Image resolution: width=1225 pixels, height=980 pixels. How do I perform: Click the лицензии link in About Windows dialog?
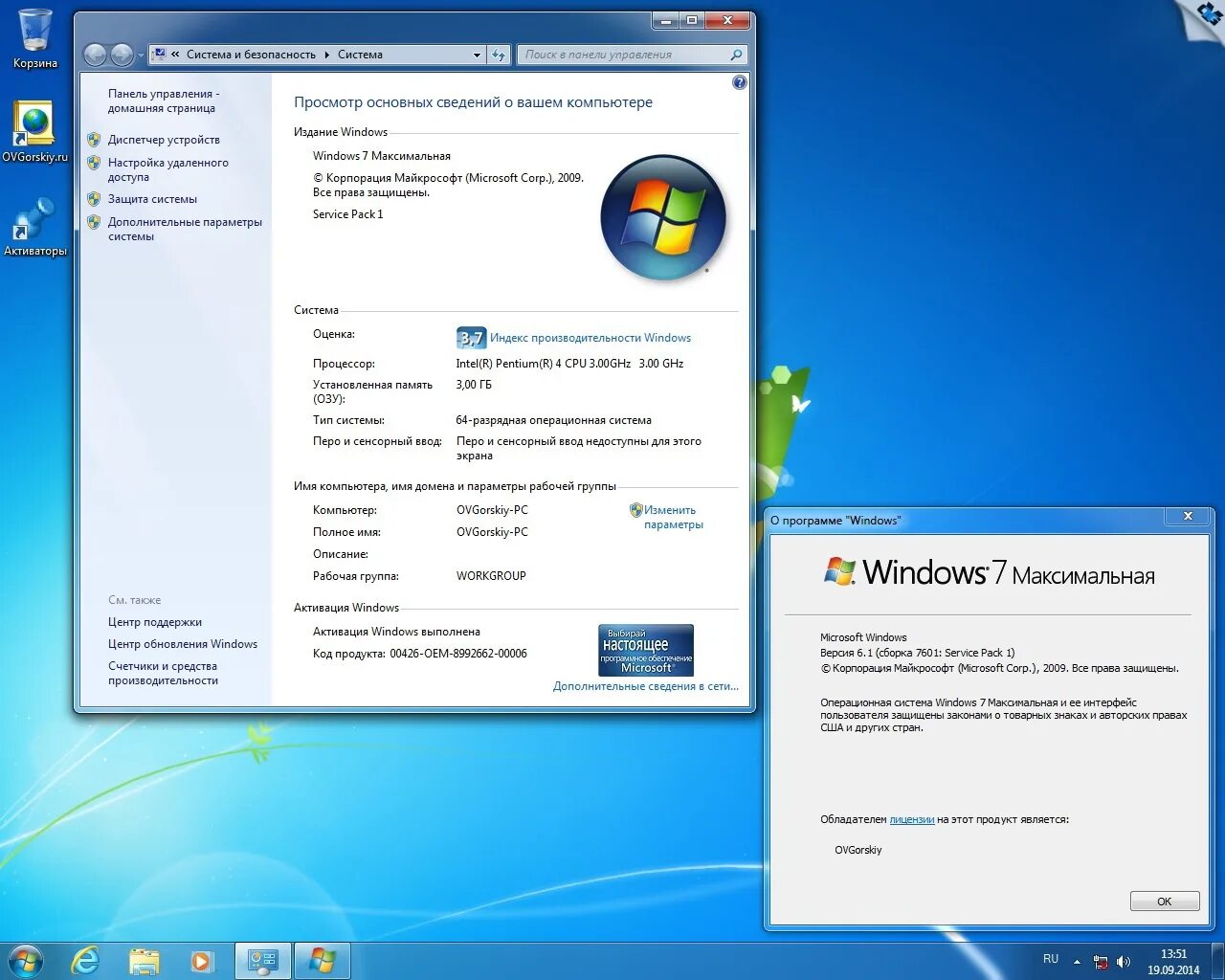pyautogui.click(x=912, y=819)
